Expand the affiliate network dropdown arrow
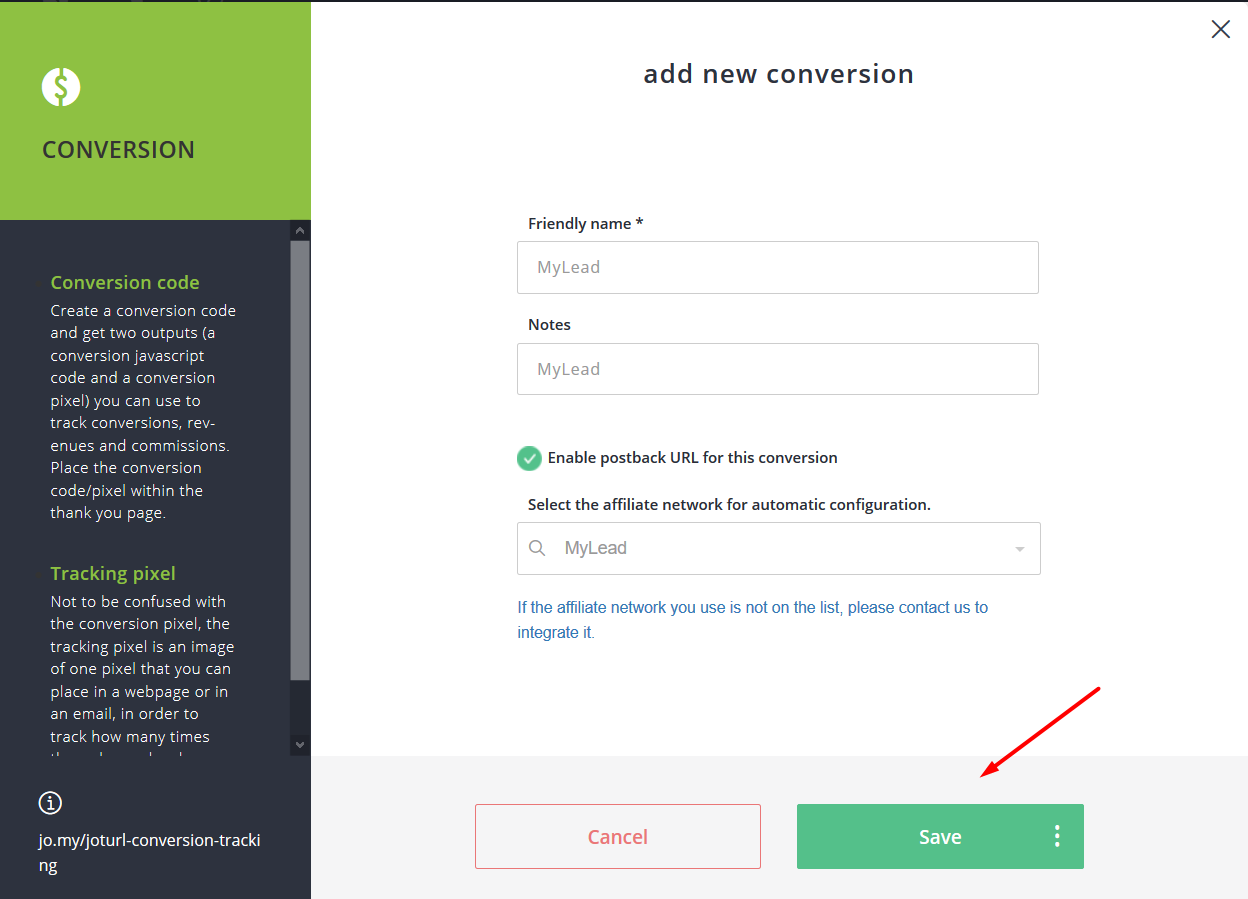 tap(1019, 549)
